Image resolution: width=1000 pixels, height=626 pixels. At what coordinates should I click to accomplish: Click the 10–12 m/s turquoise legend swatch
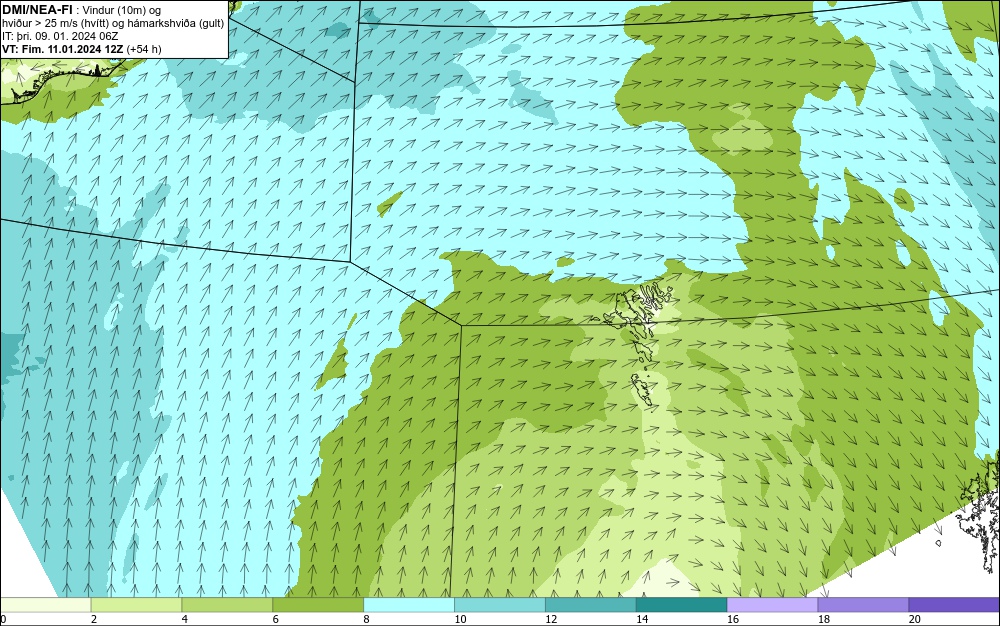click(x=500, y=604)
